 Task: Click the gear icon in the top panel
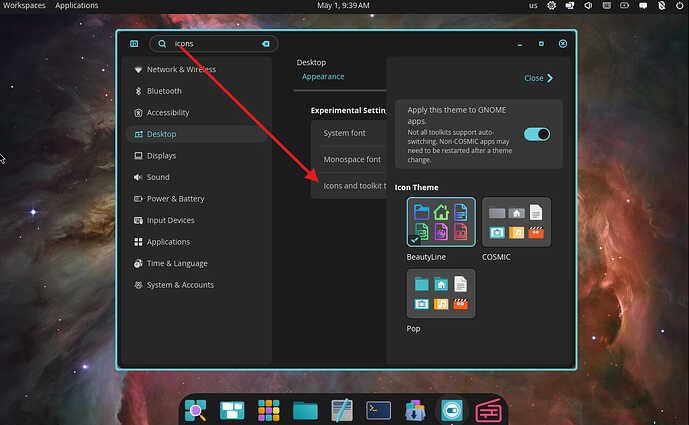click(x=551, y=5)
